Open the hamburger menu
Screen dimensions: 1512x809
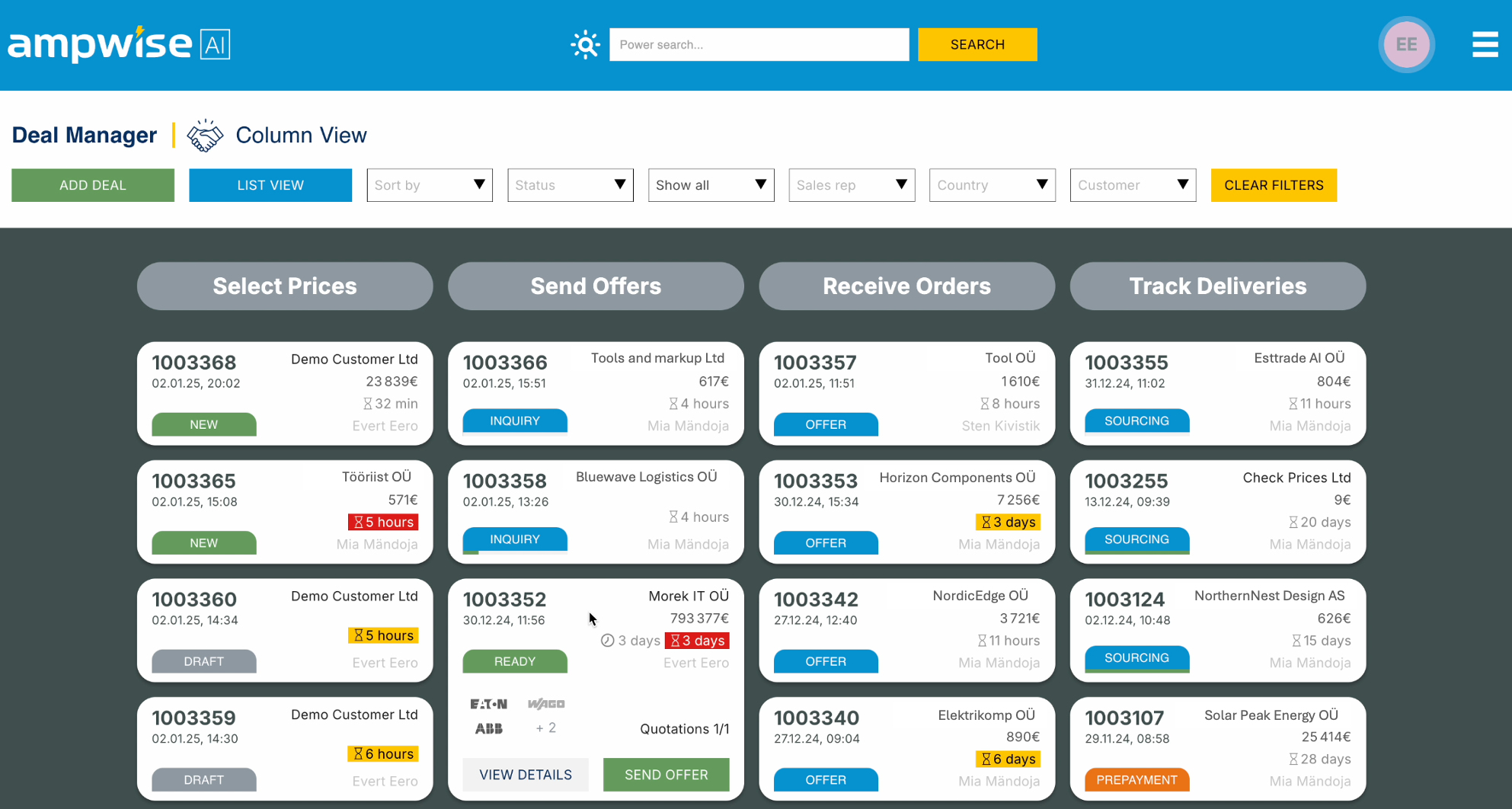tap(1485, 44)
